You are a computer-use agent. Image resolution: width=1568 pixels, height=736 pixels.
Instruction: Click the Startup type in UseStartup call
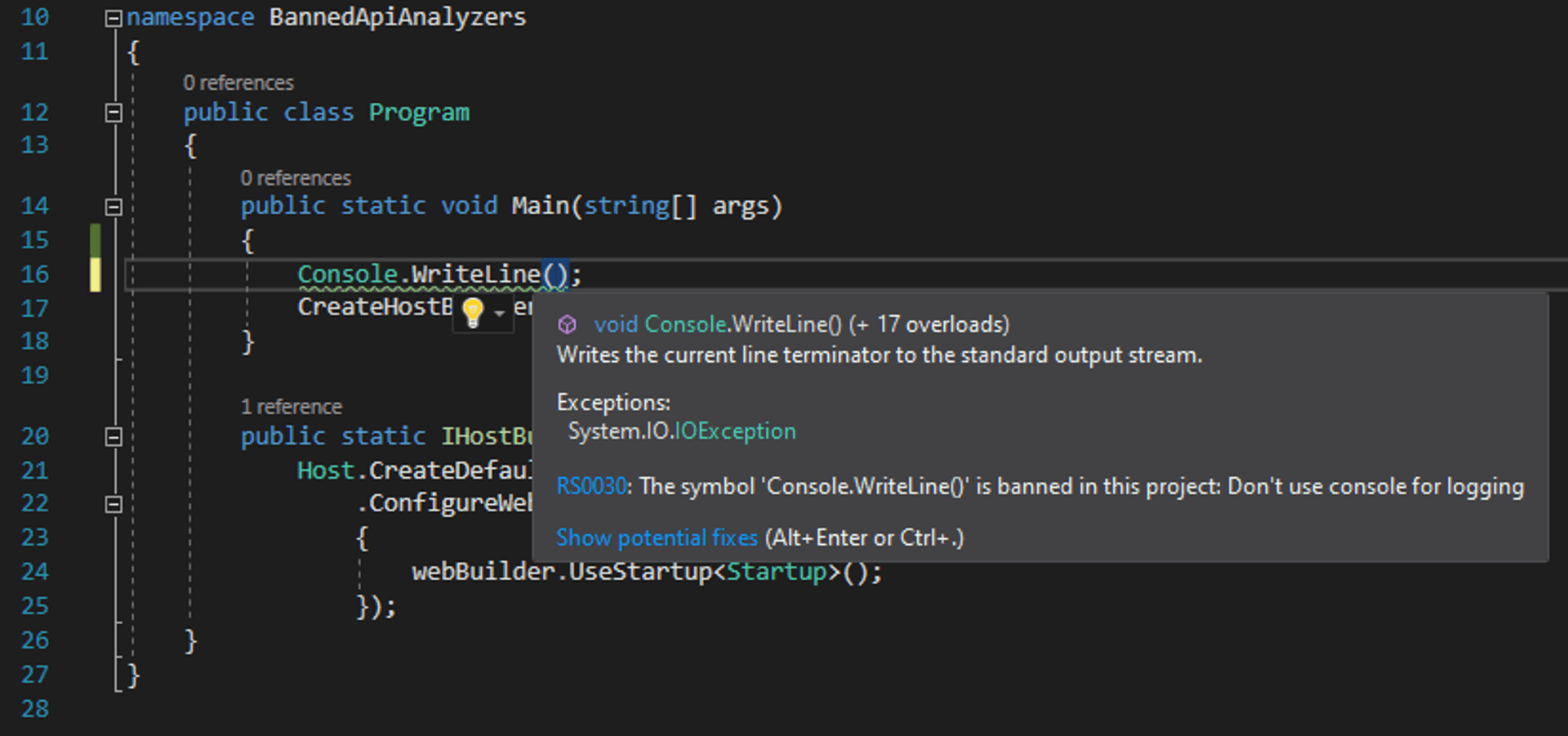point(776,572)
